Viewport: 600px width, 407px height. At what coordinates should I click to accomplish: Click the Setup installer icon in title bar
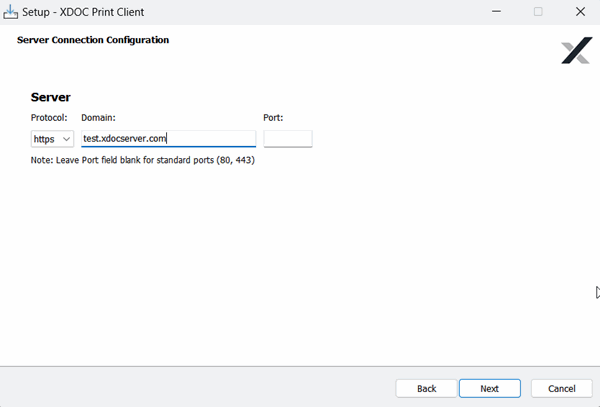11,12
